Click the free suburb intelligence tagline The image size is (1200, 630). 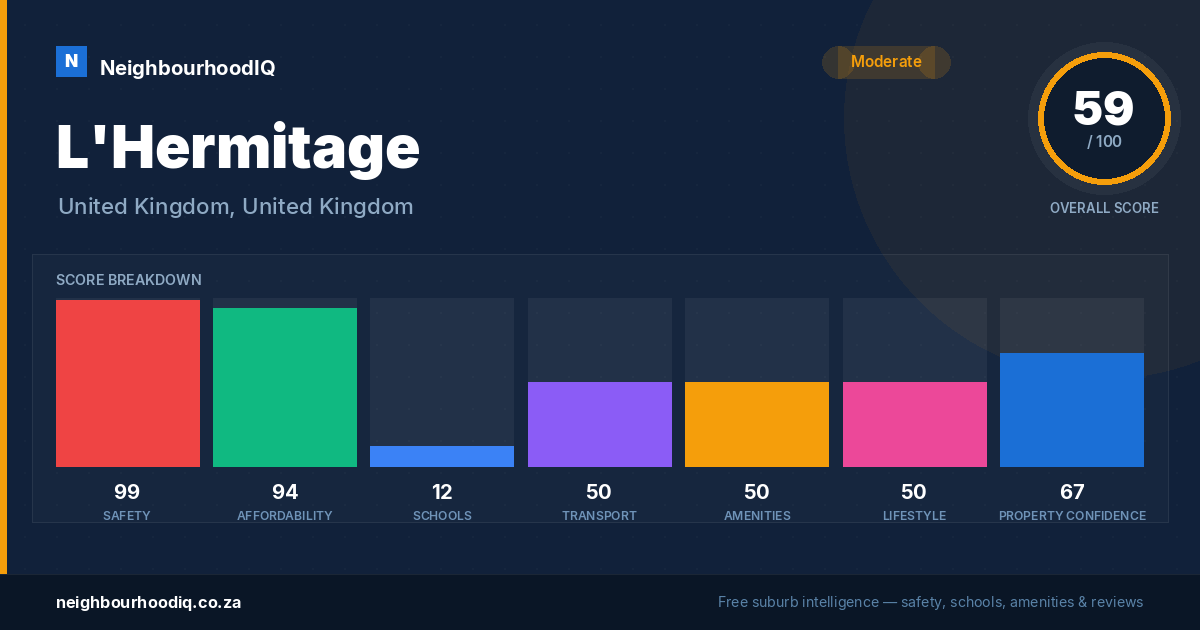coord(930,602)
